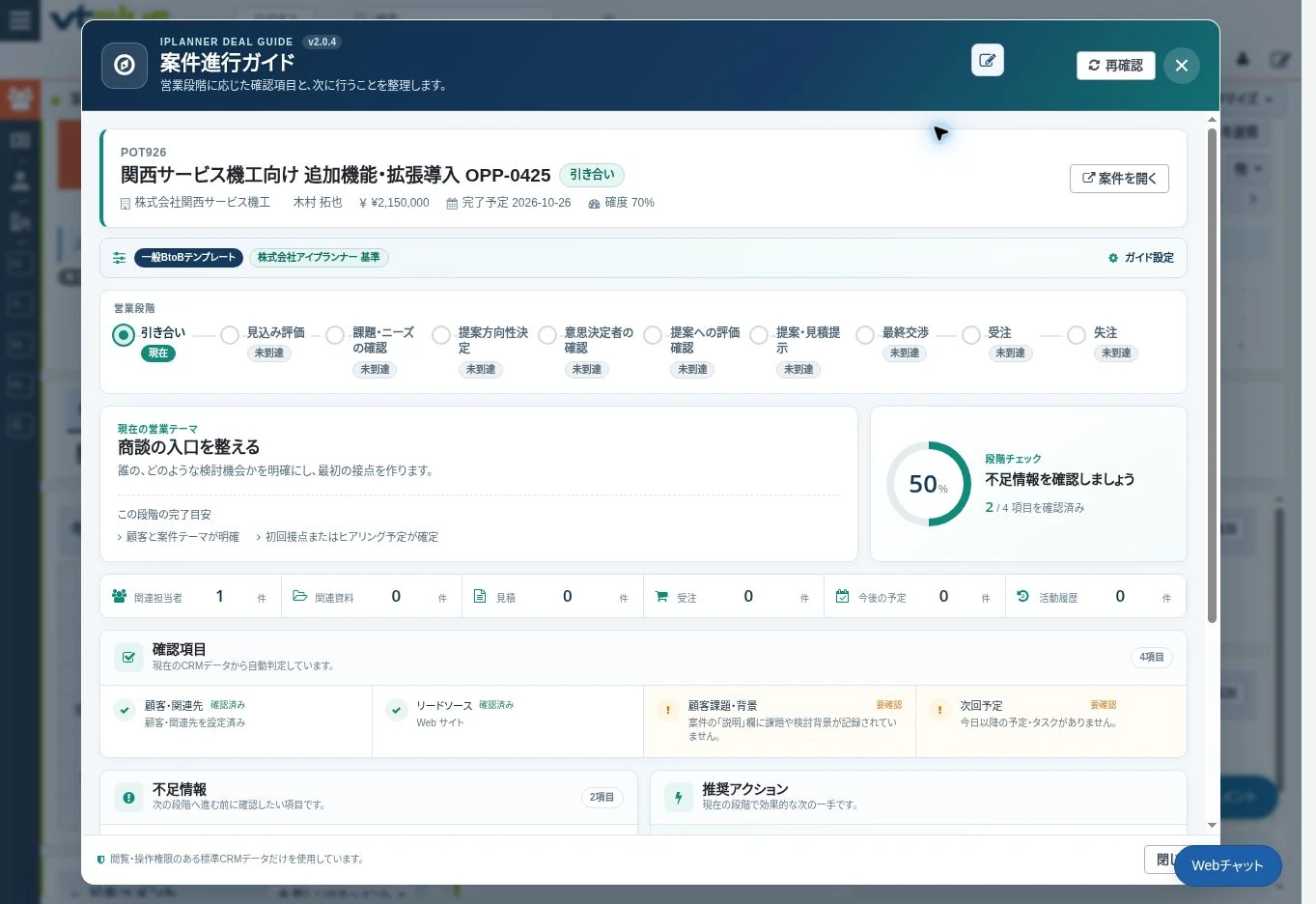Click the 株式会社アイプランナー 基準 tag

[319, 258]
